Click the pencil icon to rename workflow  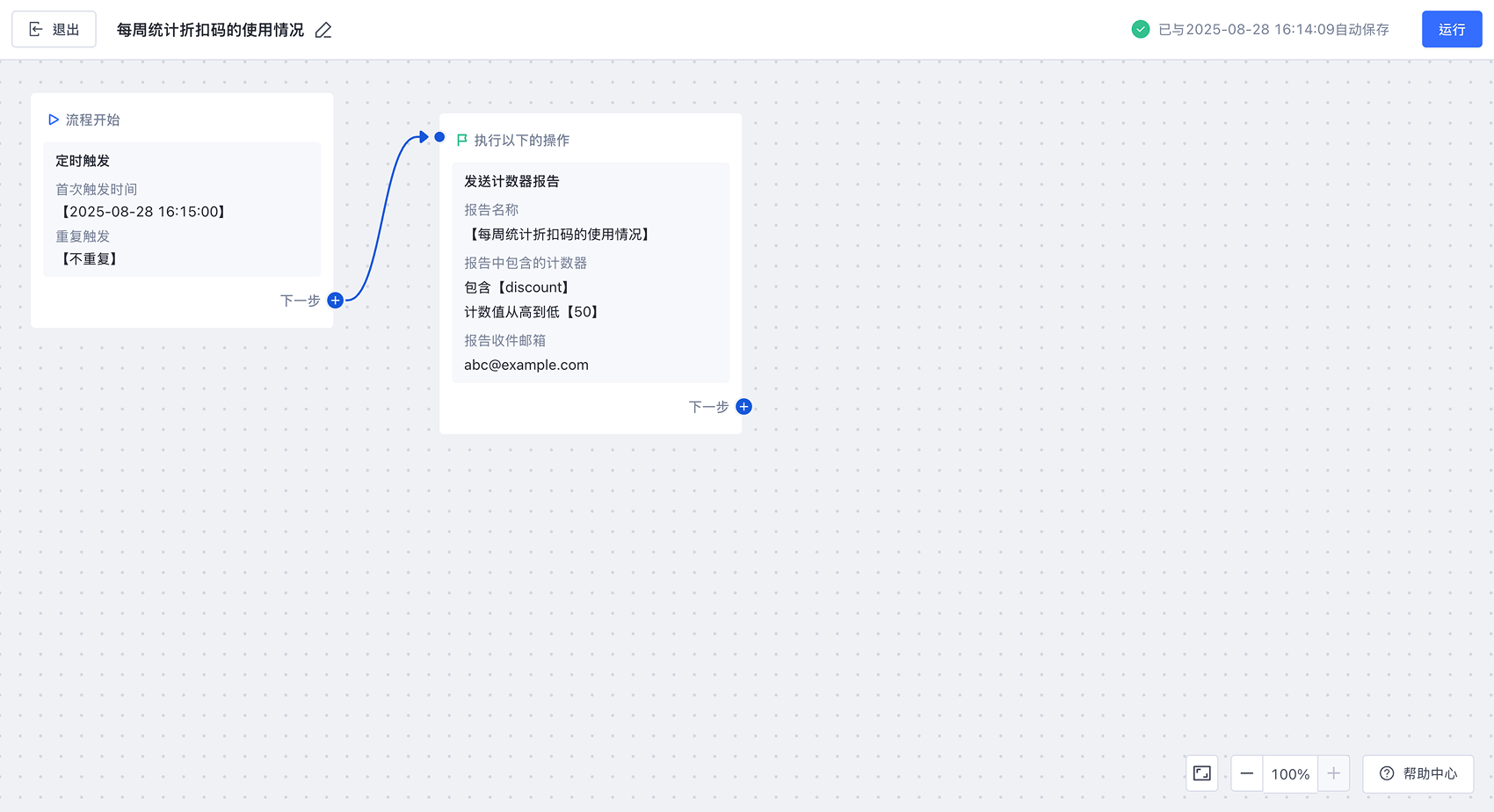pos(323,31)
